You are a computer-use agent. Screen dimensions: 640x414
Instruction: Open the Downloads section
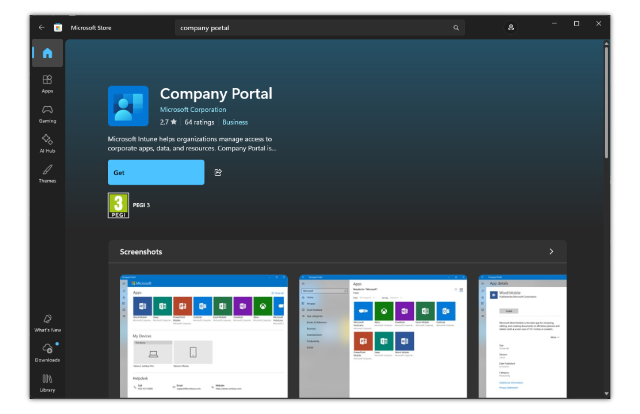tap(47, 351)
